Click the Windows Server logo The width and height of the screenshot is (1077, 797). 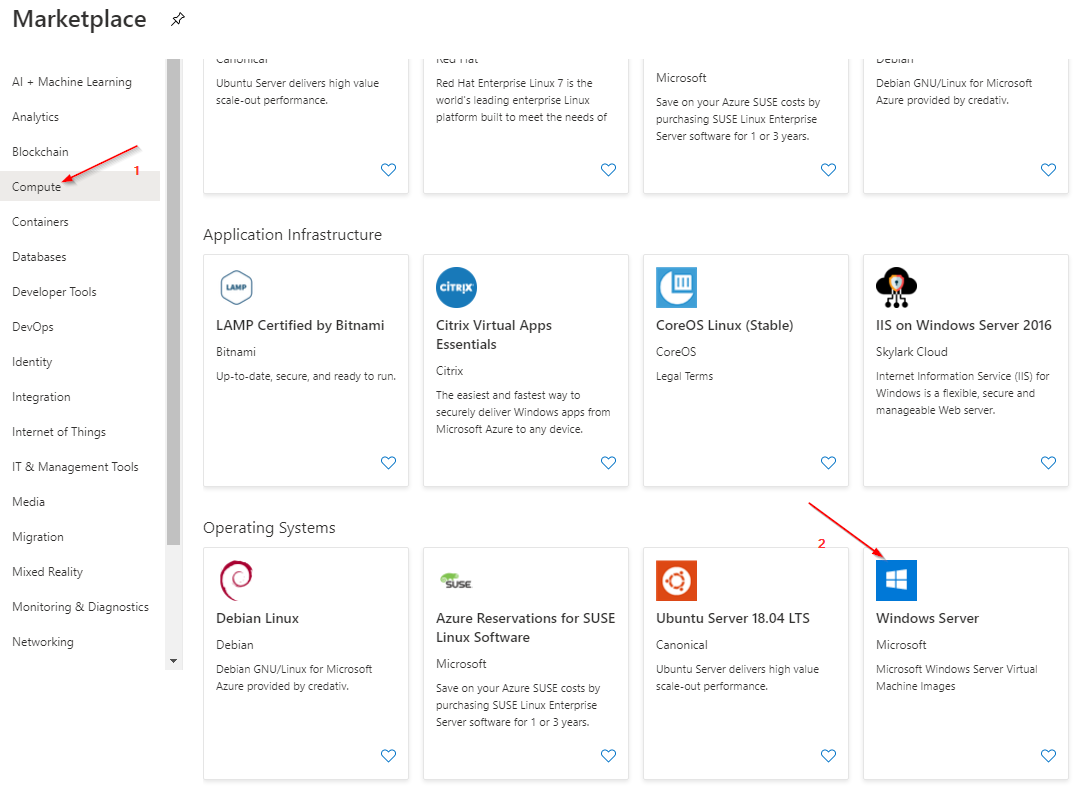click(896, 581)
